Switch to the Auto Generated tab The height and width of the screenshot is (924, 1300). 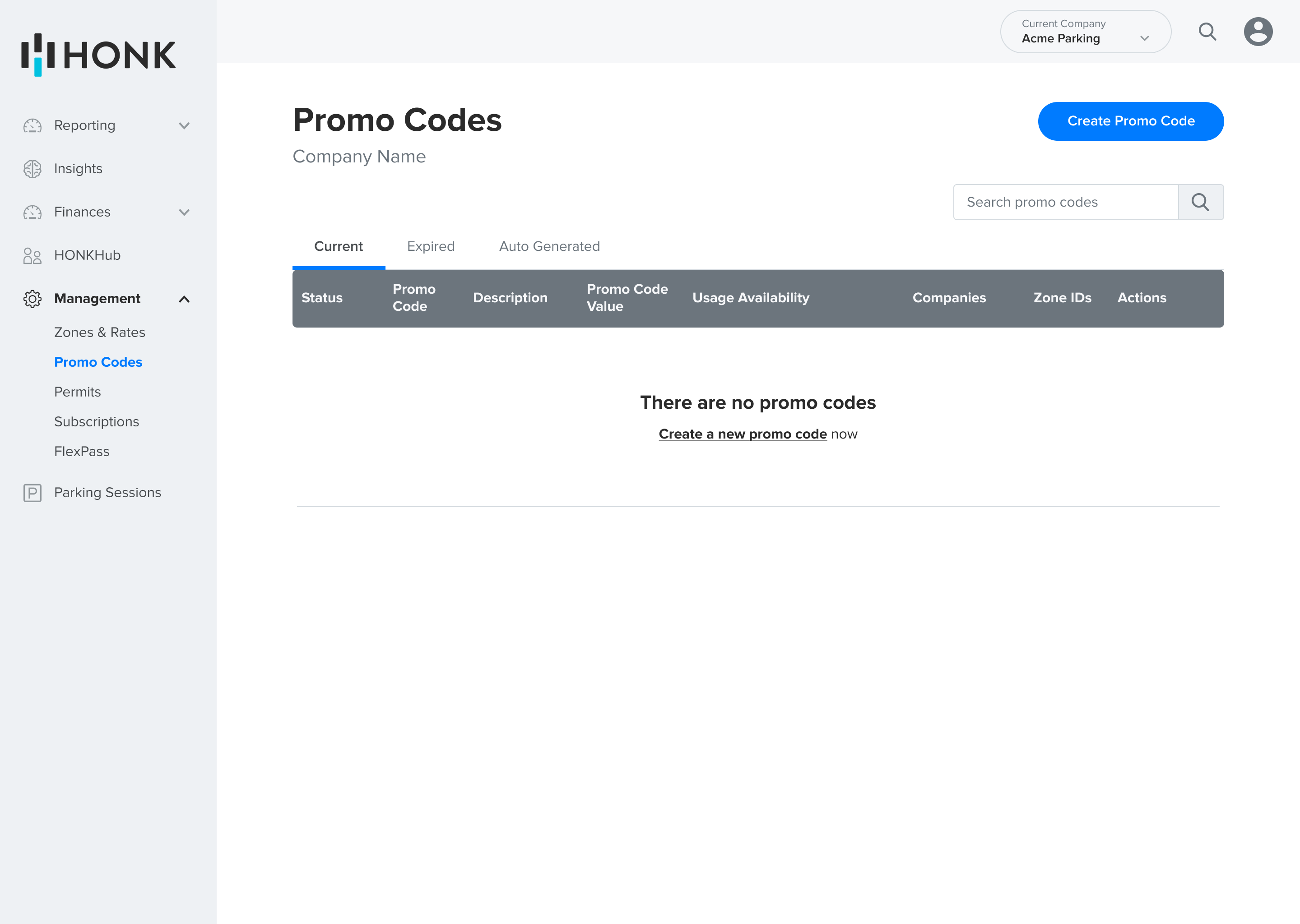(549, 246)
